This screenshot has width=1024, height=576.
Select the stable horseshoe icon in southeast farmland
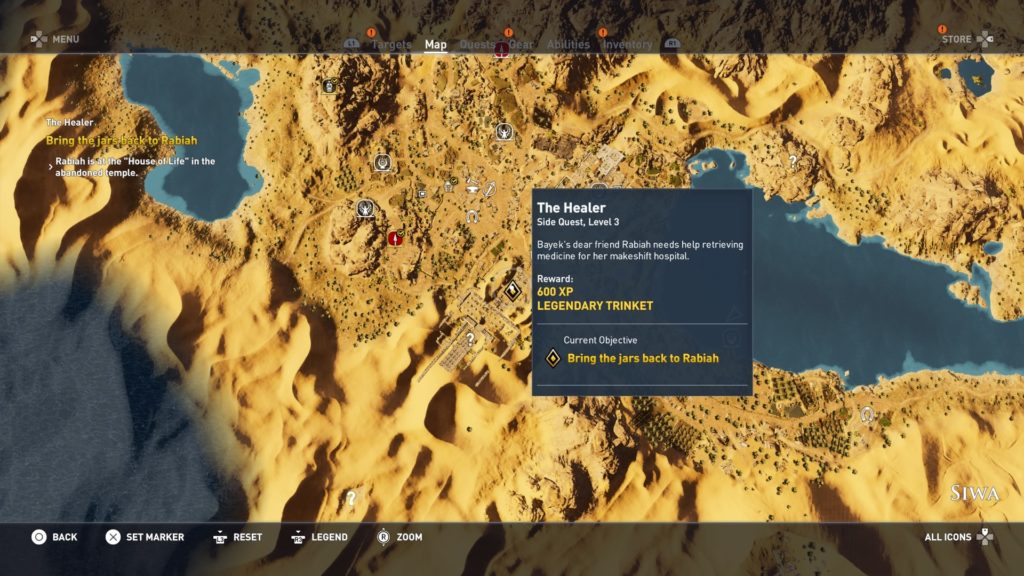867,414
